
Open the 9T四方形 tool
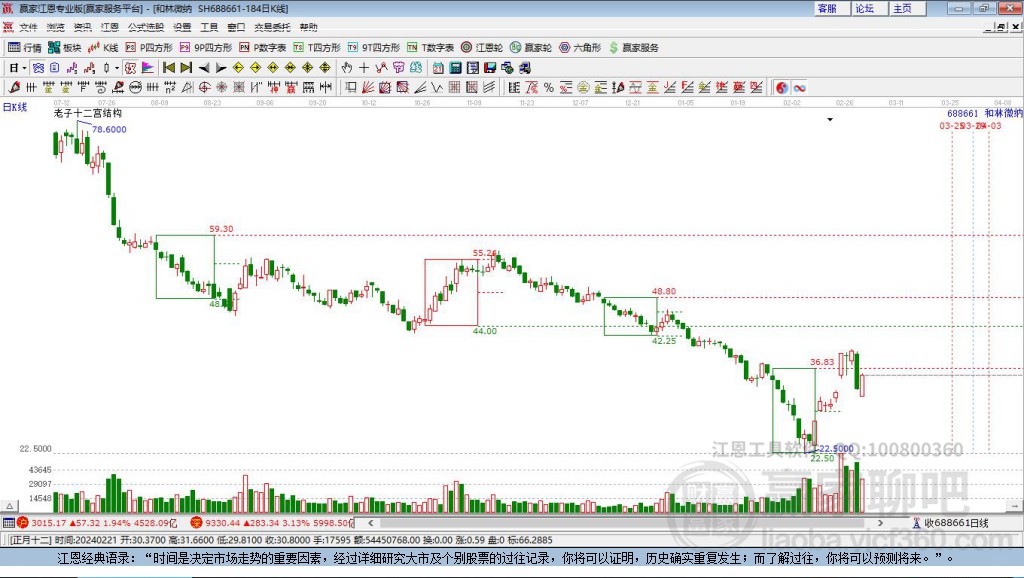374,48
